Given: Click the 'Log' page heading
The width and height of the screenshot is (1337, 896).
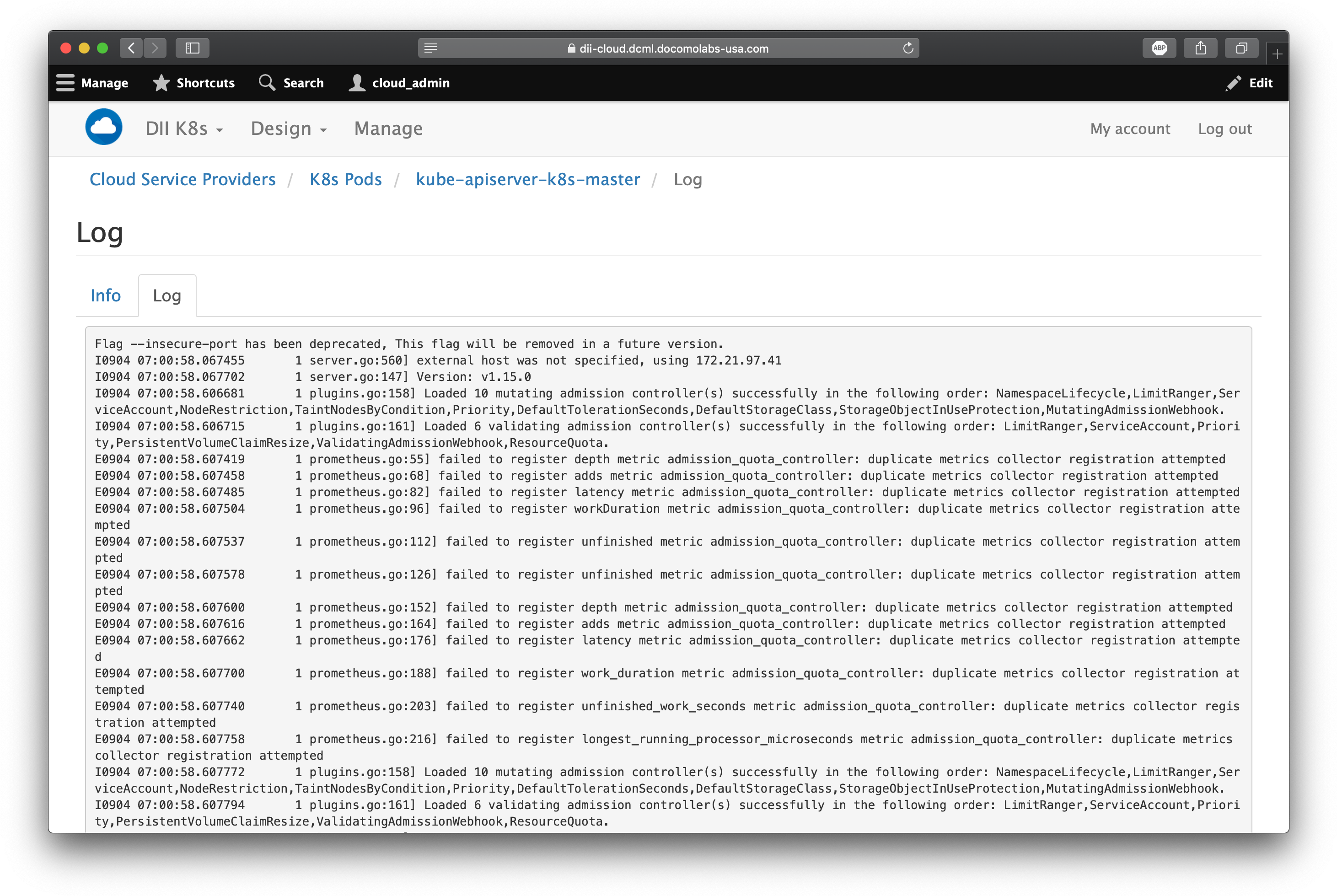Looking at the screenshot, I should click(x=99, y=233).
